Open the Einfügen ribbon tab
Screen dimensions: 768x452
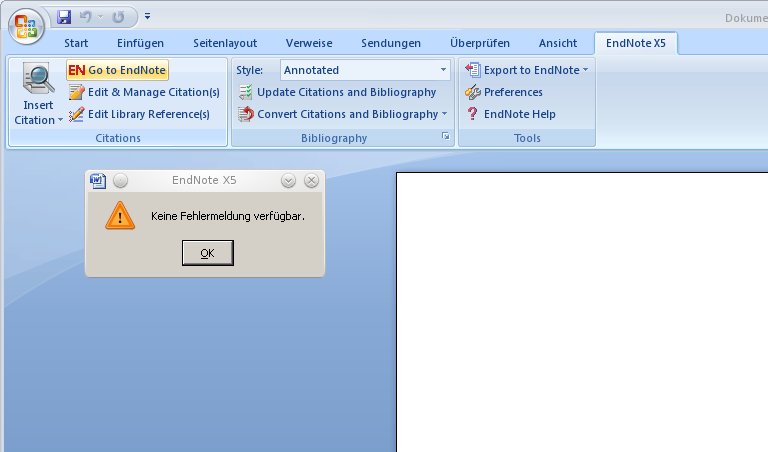(x=140, y=43)
